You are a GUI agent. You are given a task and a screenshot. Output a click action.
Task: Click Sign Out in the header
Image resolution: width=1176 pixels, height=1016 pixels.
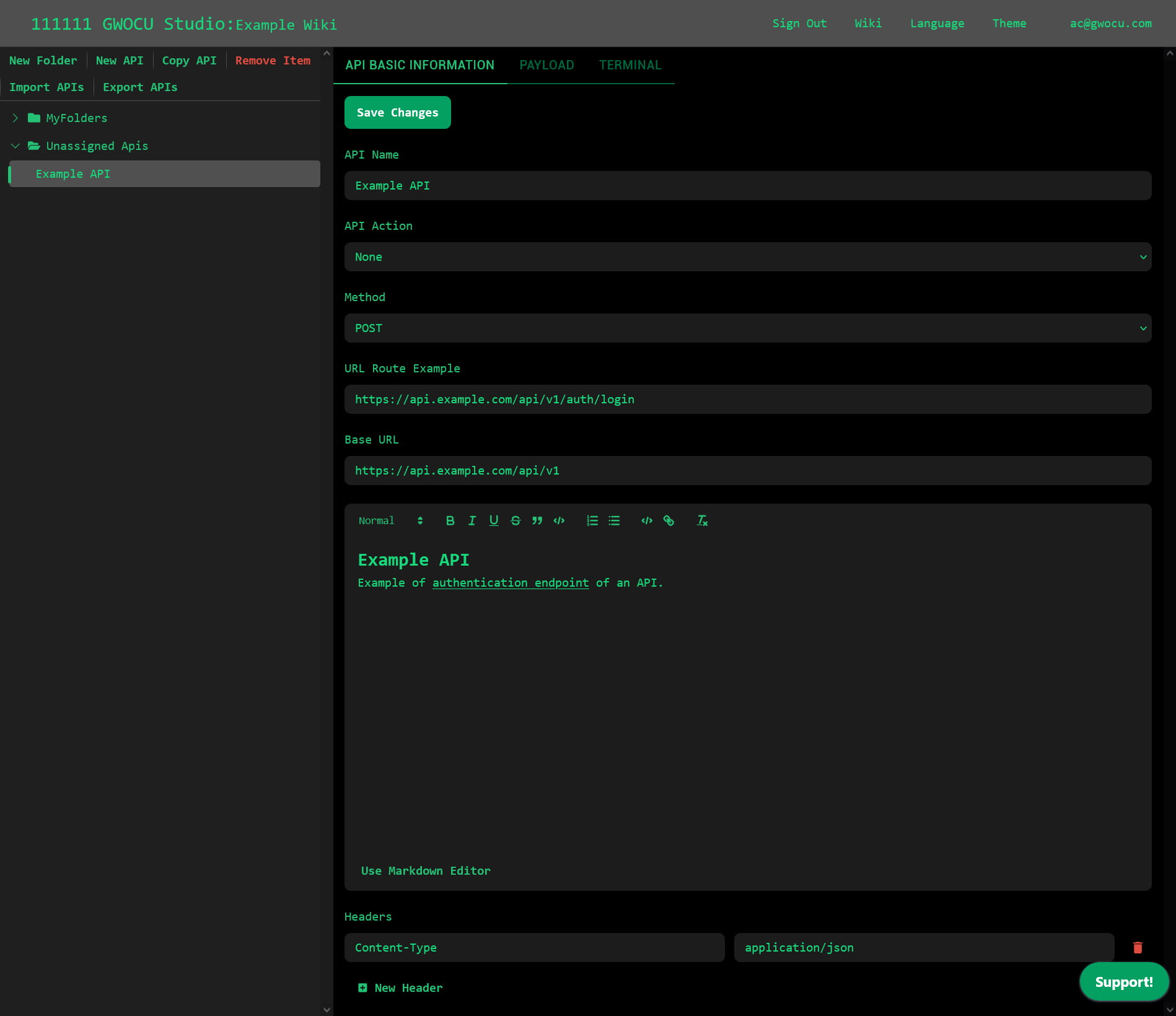tap(799, 24)
